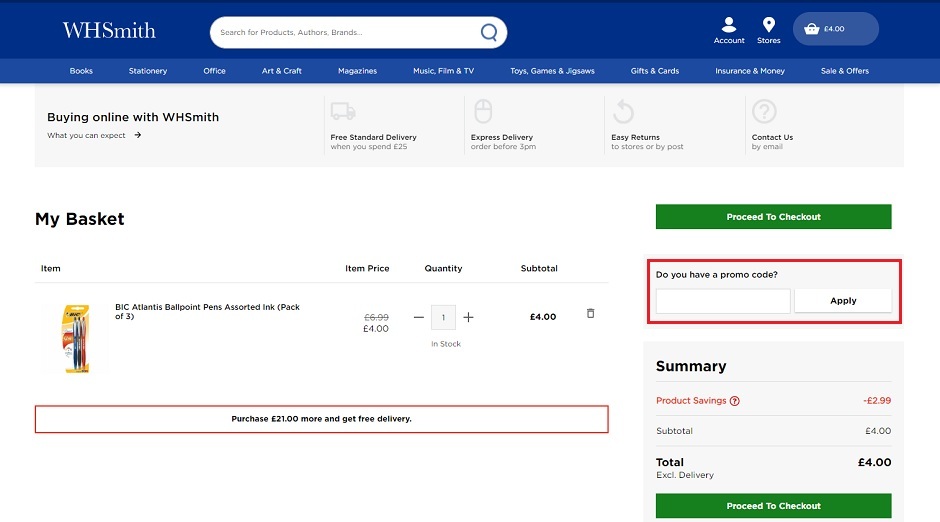Click the free delivery purchase notice
Image resolution: width=940 pixels, height=522 pixels.
(x=321, y=419)
